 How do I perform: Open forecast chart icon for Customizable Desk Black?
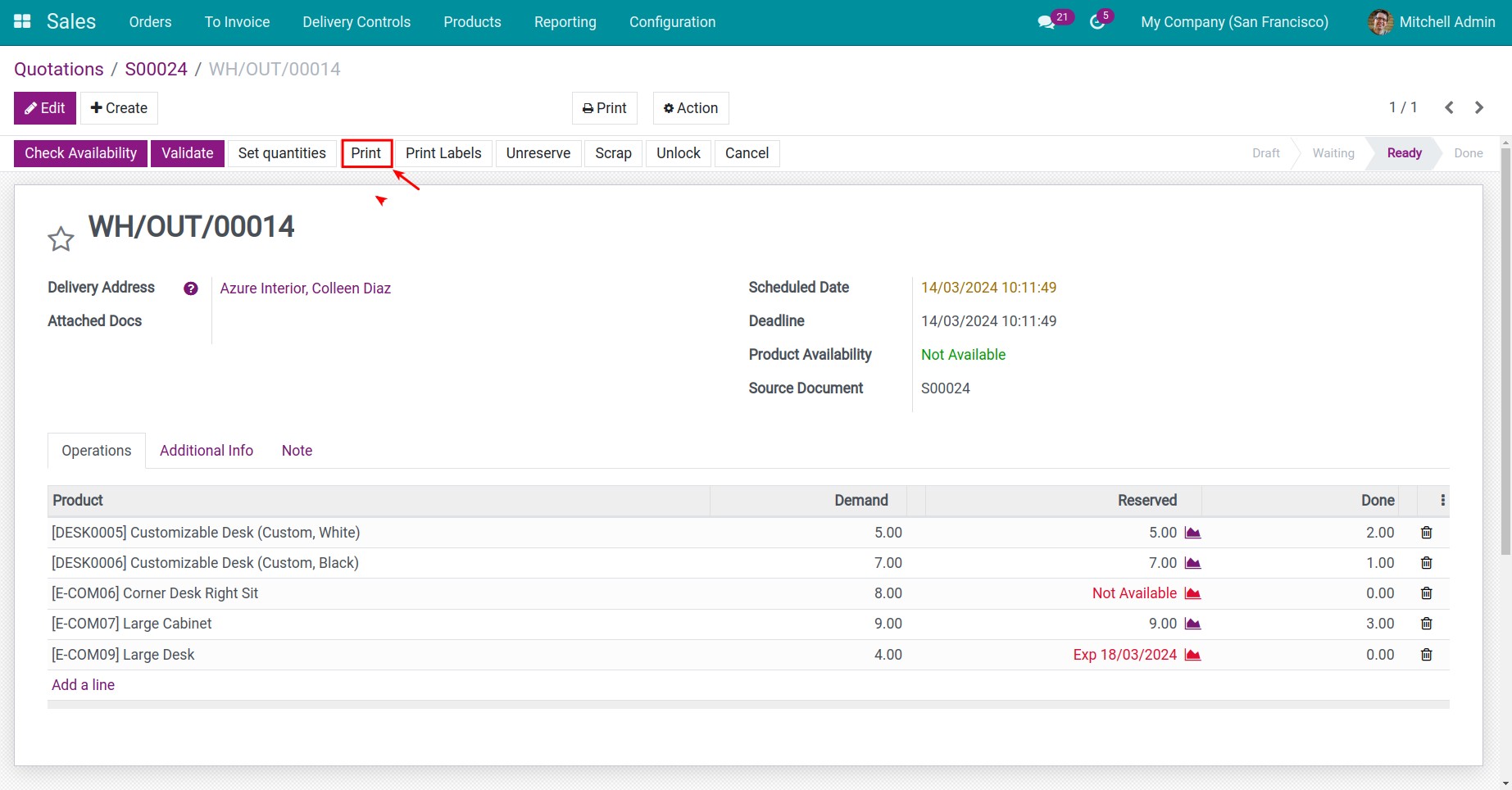pos(1192,563)
